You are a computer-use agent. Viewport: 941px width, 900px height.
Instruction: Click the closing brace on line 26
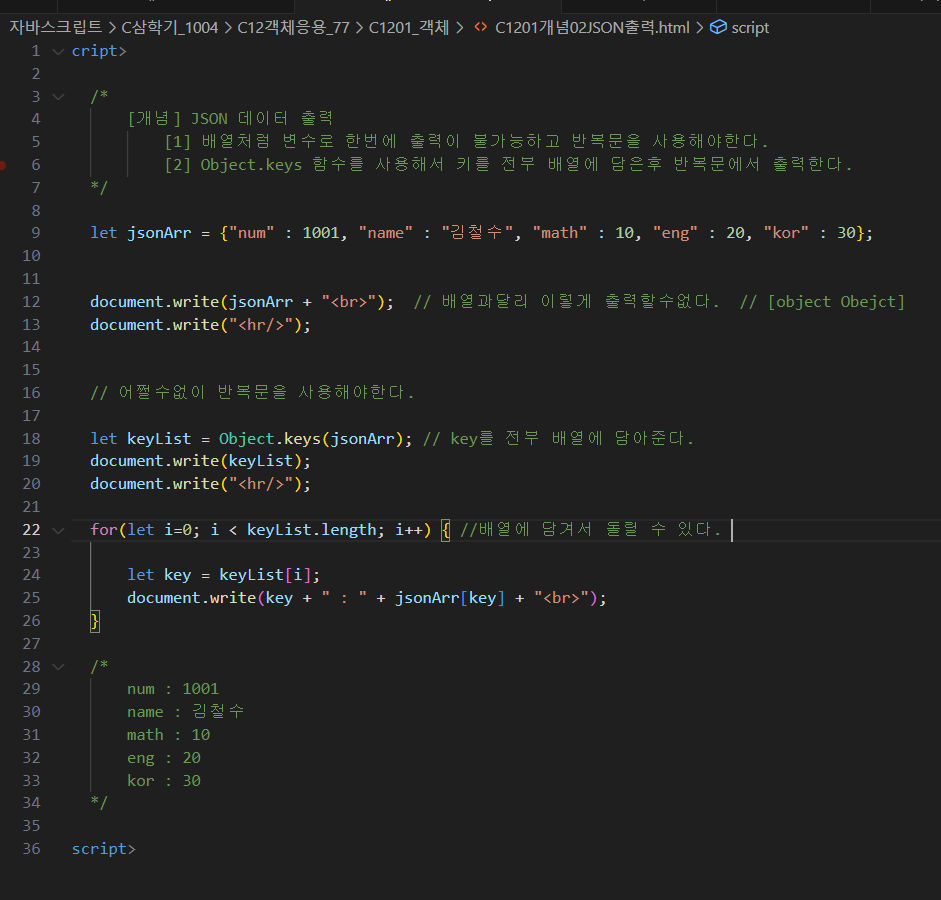(95, 620)
